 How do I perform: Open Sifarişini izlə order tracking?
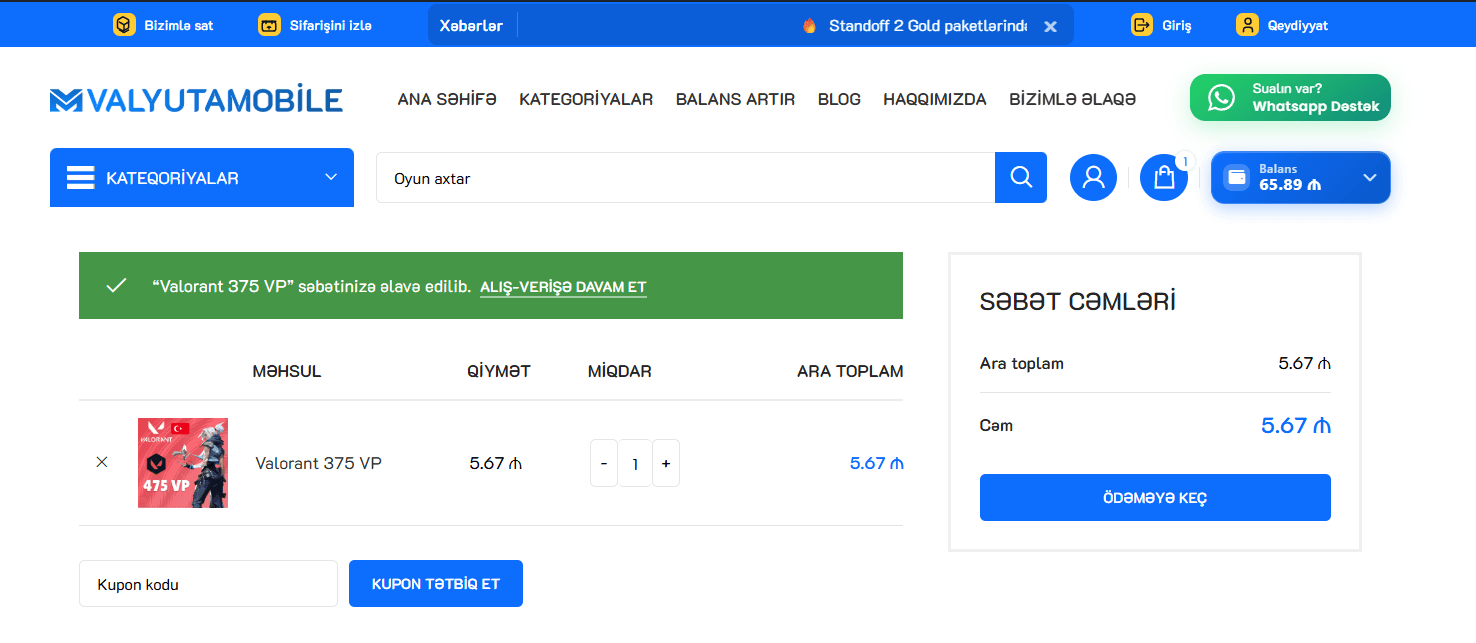(315, 25)
